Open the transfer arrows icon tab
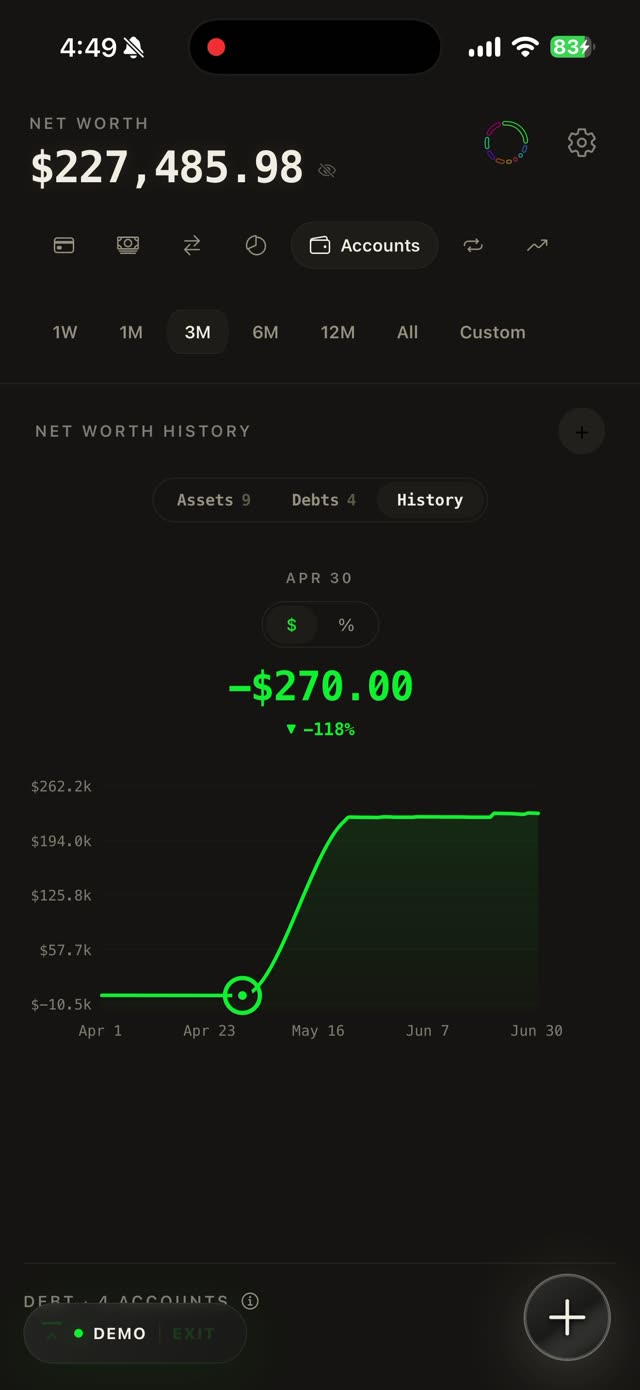 (192, 245)
